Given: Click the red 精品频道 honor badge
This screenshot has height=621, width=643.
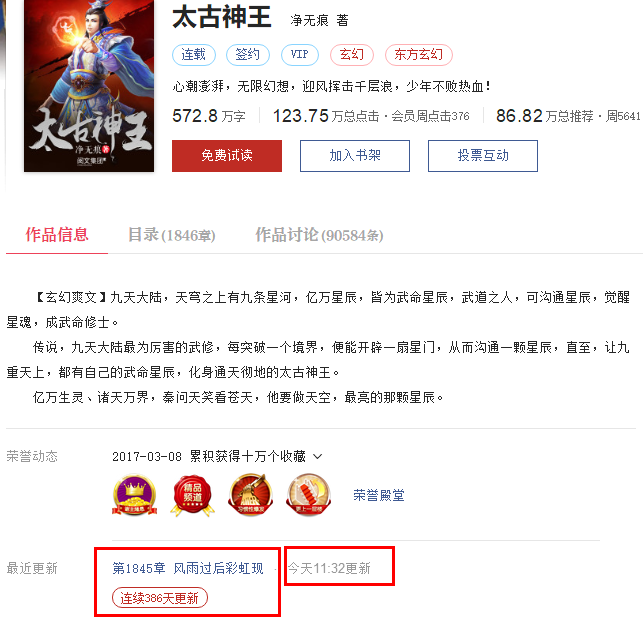Looking at the screenshot, I should click(x=192, y=495).
